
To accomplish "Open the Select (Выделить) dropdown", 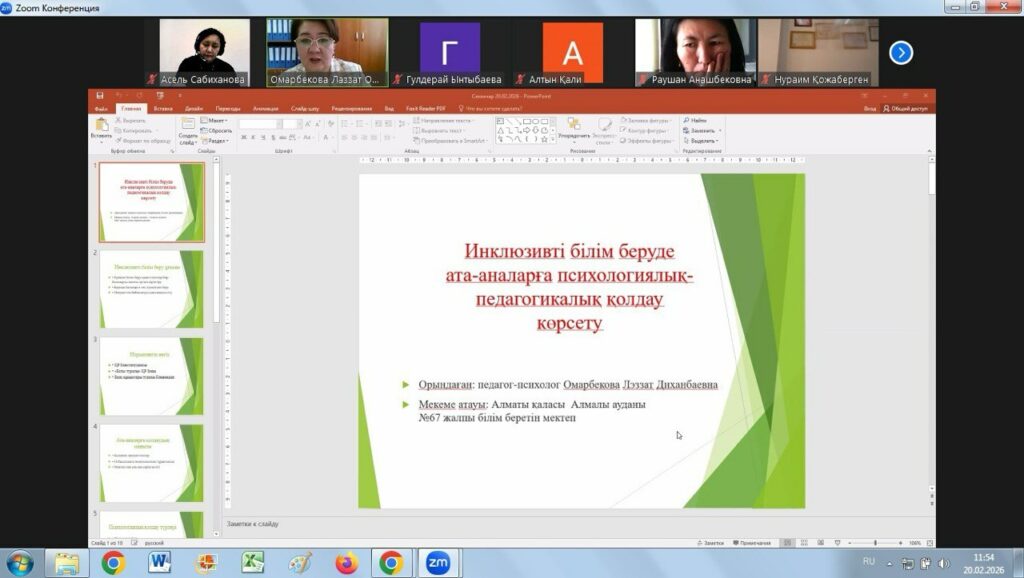I will click(x=703, y=141).
